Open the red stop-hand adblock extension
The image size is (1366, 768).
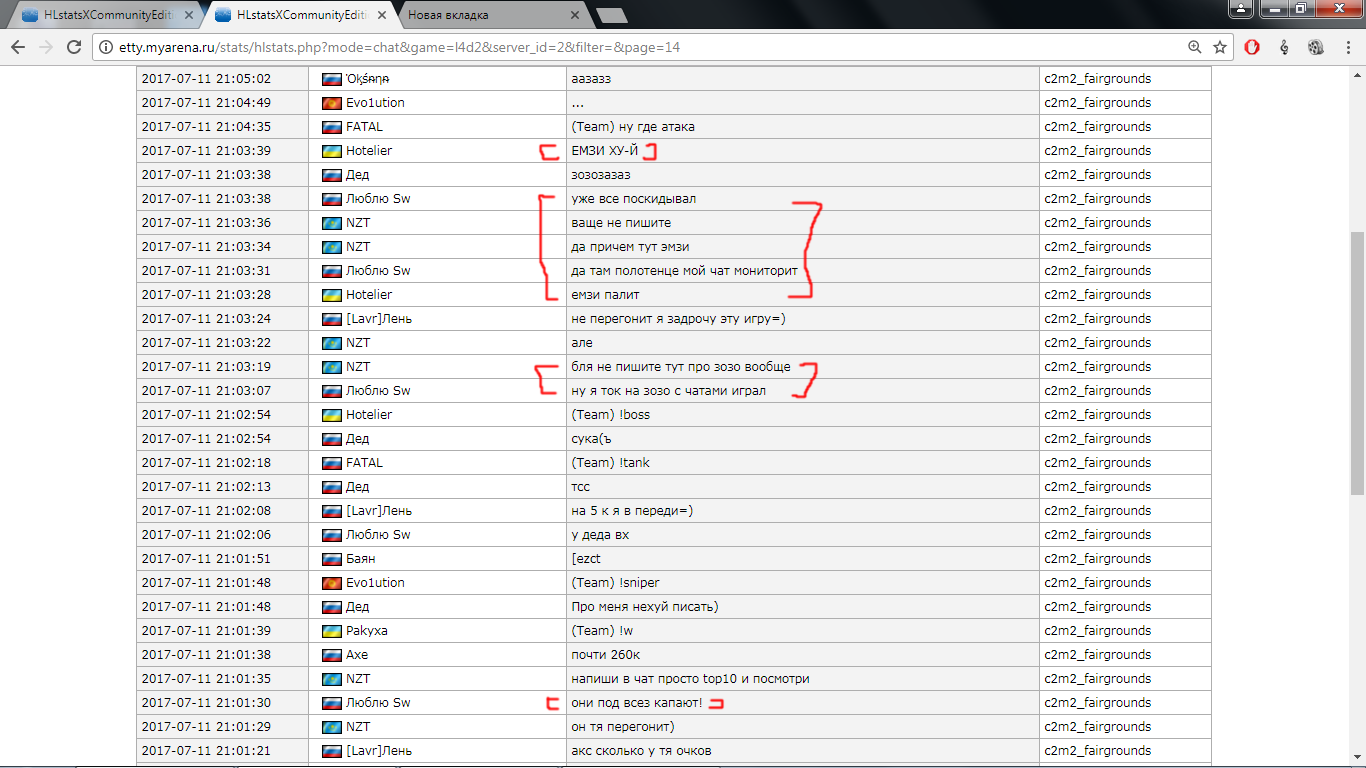click(1252, 47)
